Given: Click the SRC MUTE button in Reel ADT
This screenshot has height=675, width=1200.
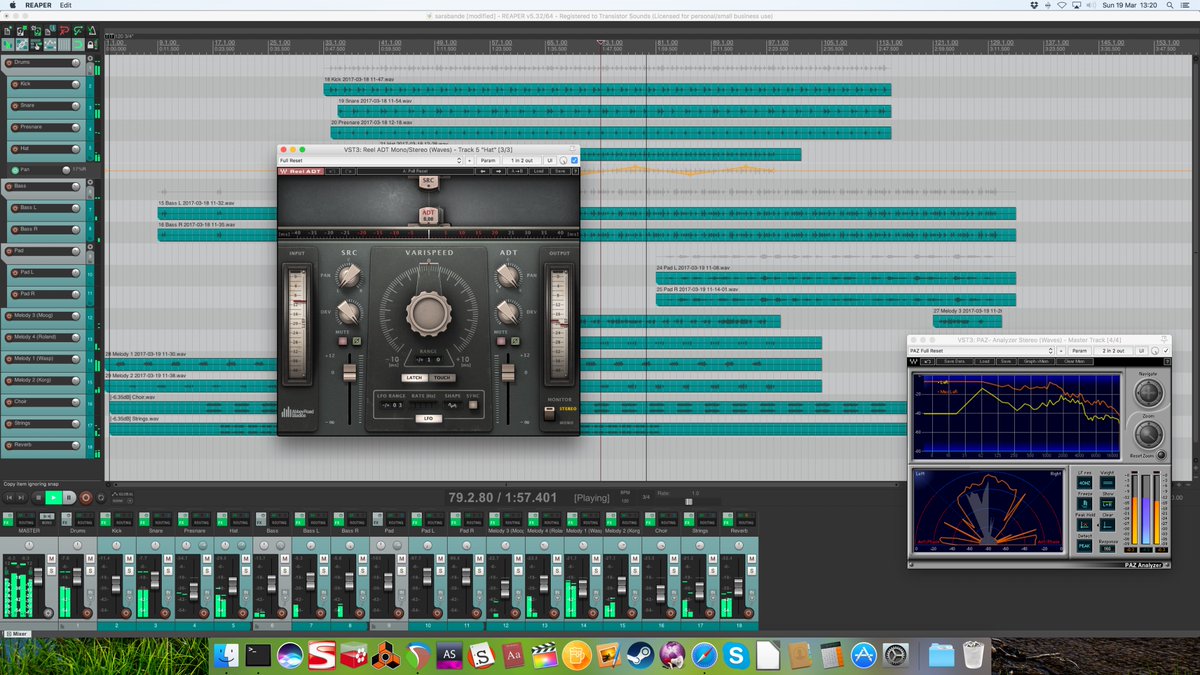Looking at the screenshot, I should pos(342,341).
